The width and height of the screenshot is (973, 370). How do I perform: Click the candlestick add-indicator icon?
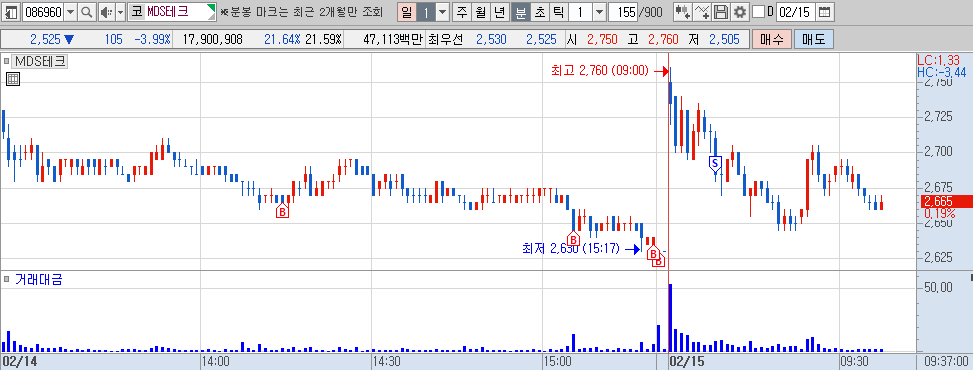coord(683,12)
